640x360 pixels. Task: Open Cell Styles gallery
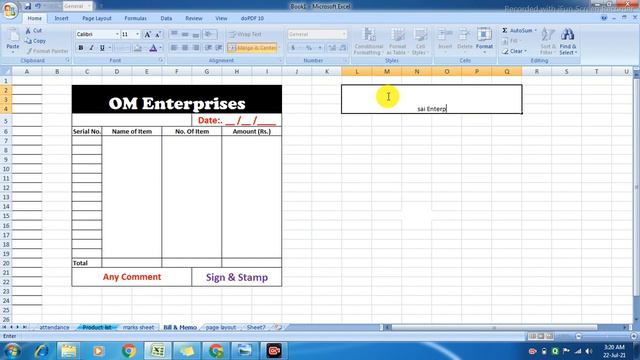pos(420,41)
